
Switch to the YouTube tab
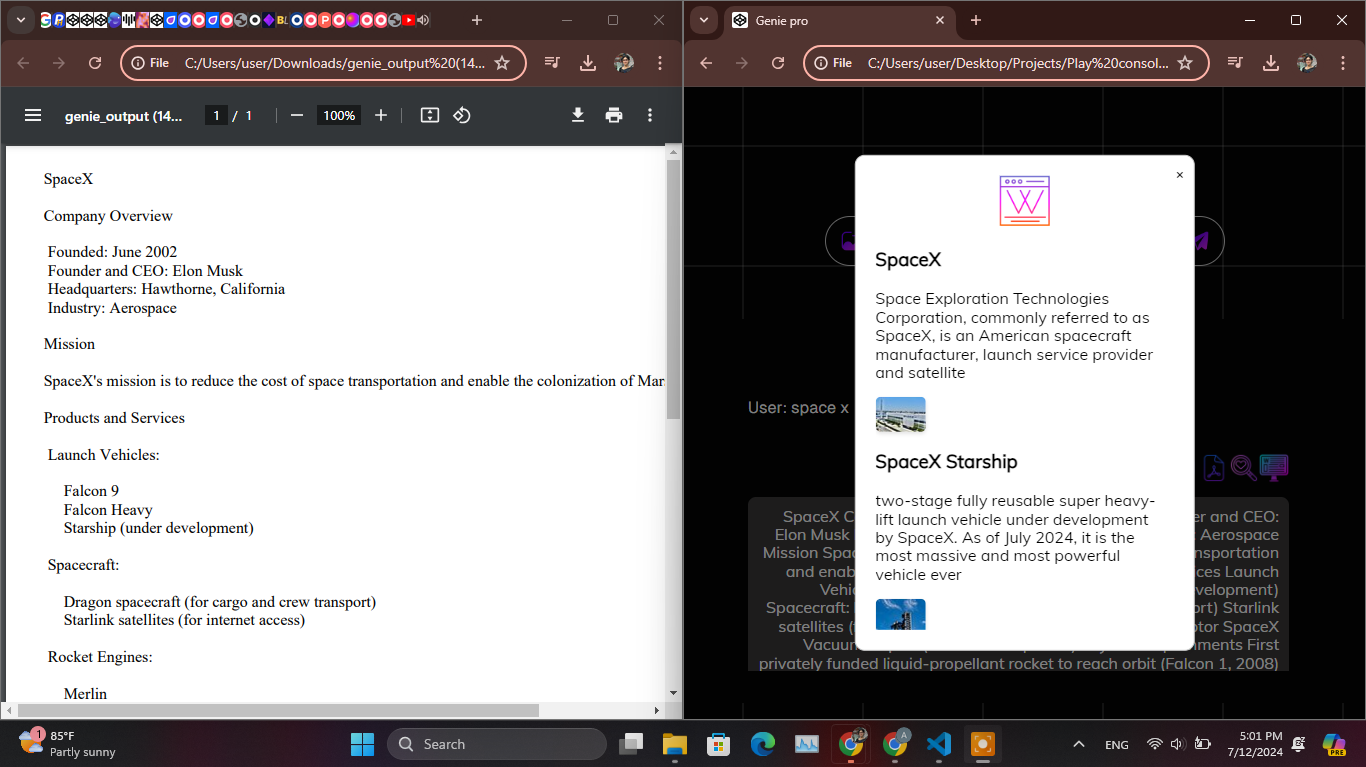click(410, 20)
